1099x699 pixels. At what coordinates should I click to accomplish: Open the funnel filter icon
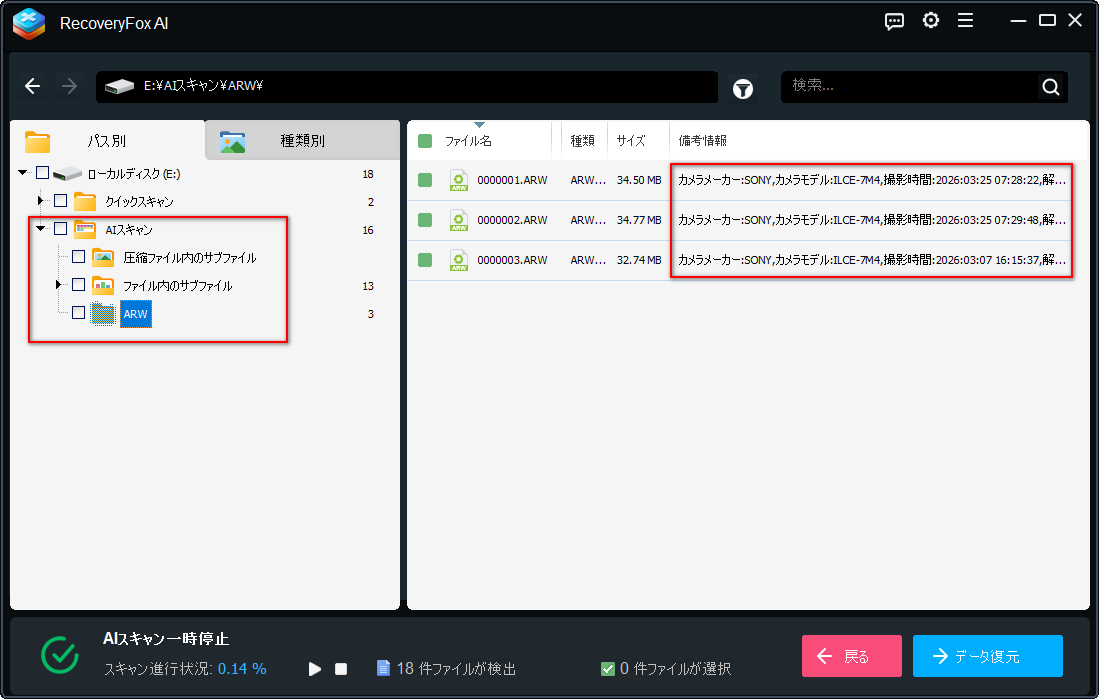(x=743, y=88)
